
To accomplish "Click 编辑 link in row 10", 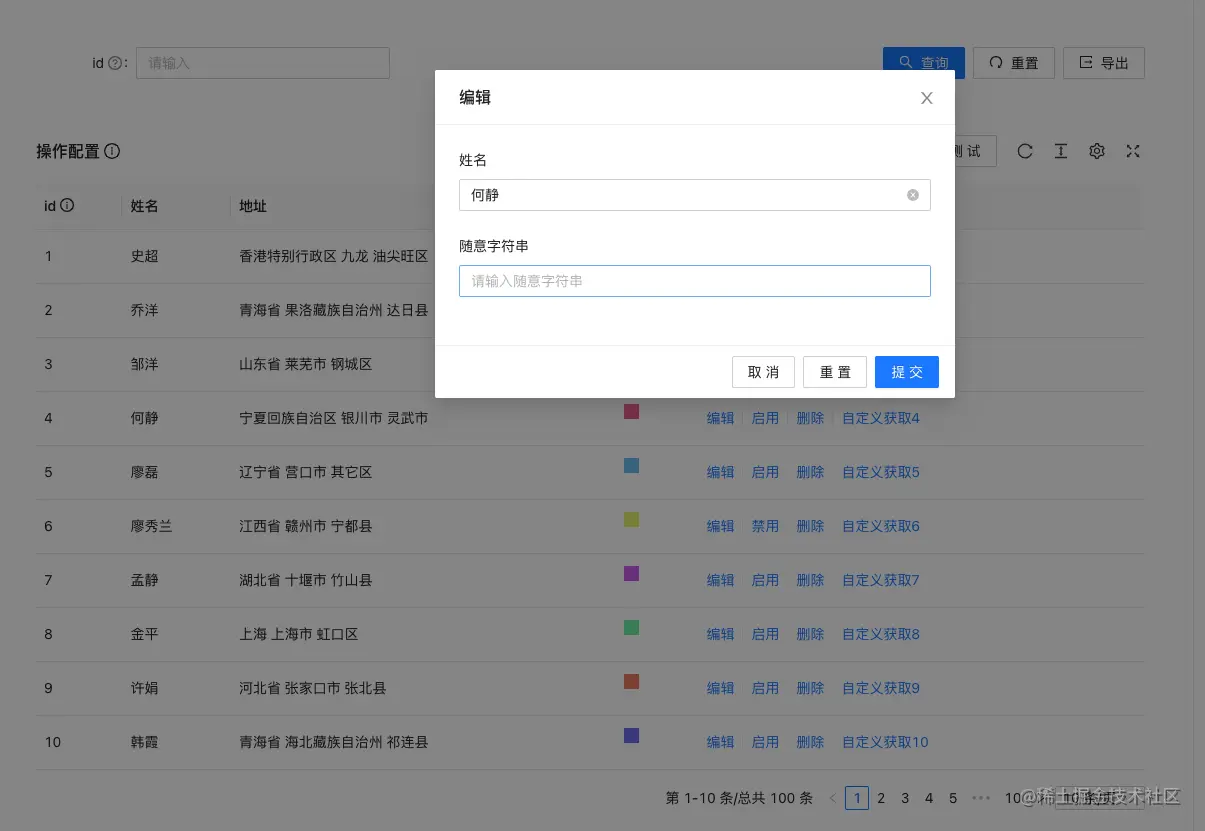I will (x=720, y=742).
